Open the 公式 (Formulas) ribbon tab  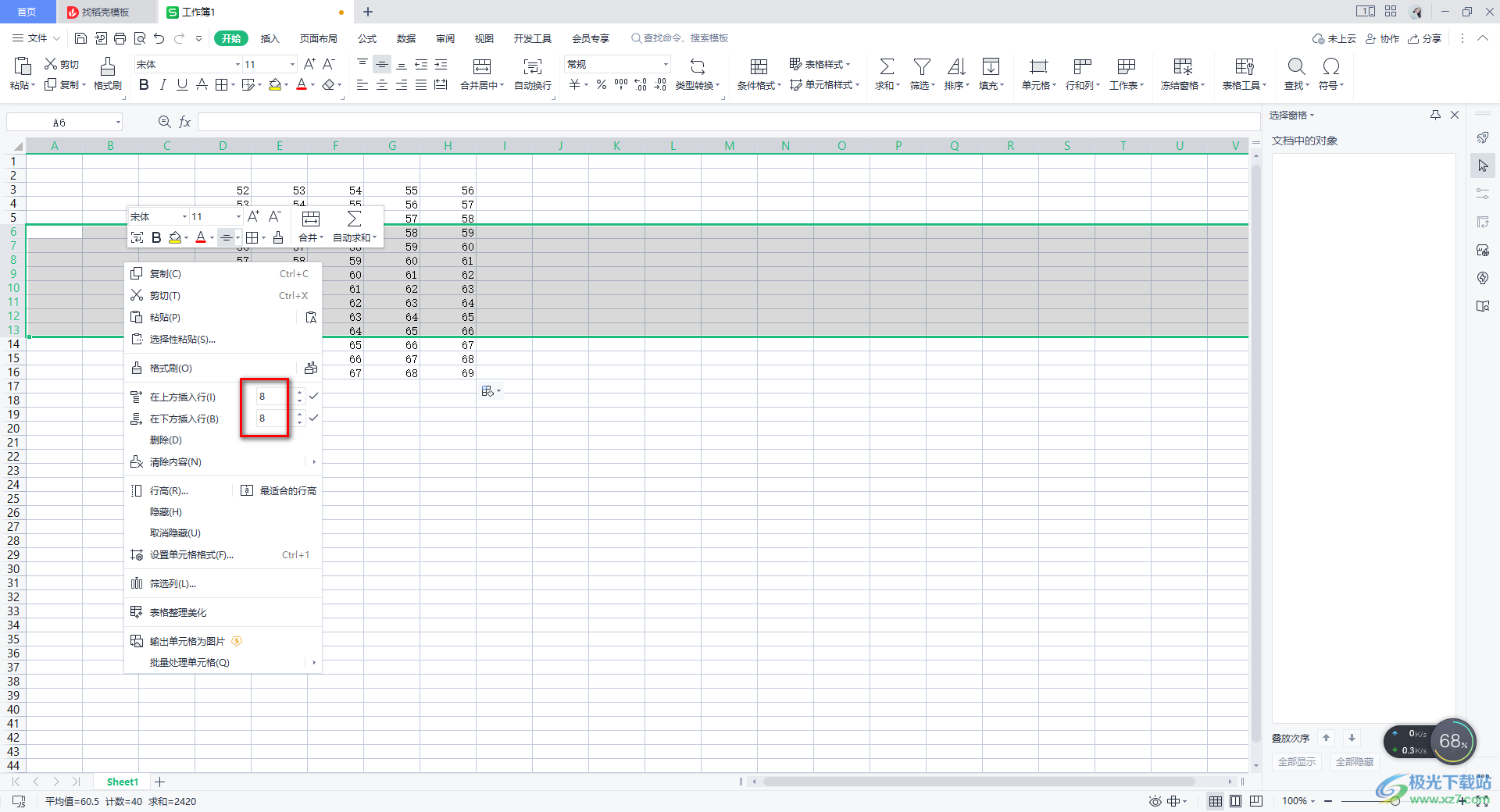[x=367, y=38]
